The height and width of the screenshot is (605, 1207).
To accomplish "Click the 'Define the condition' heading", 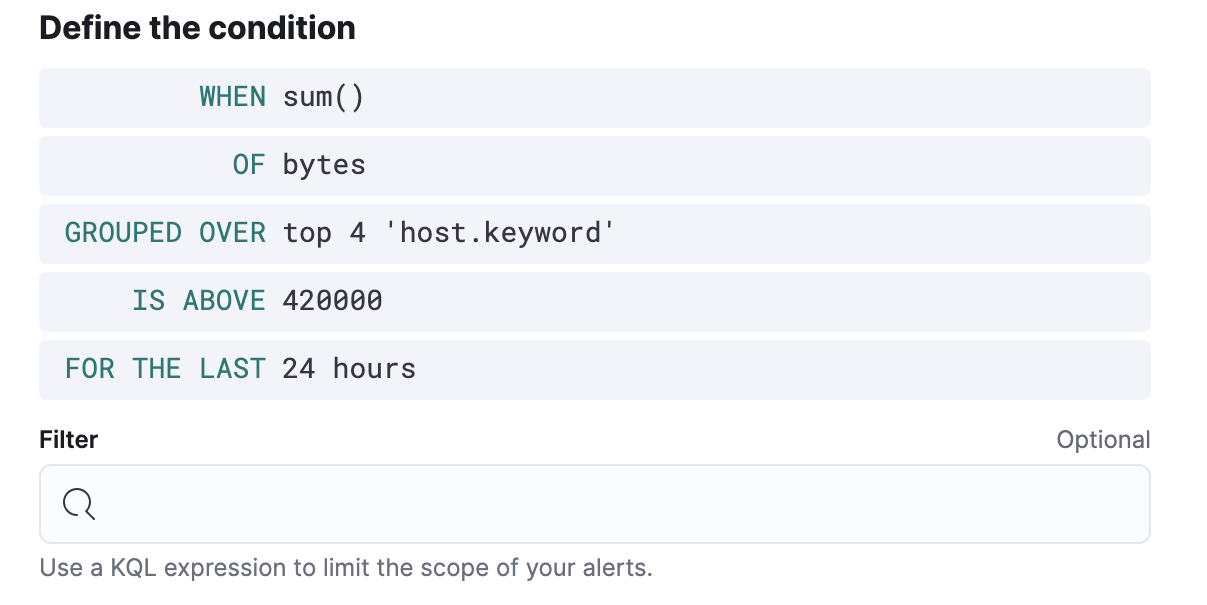I will (197, 28).
